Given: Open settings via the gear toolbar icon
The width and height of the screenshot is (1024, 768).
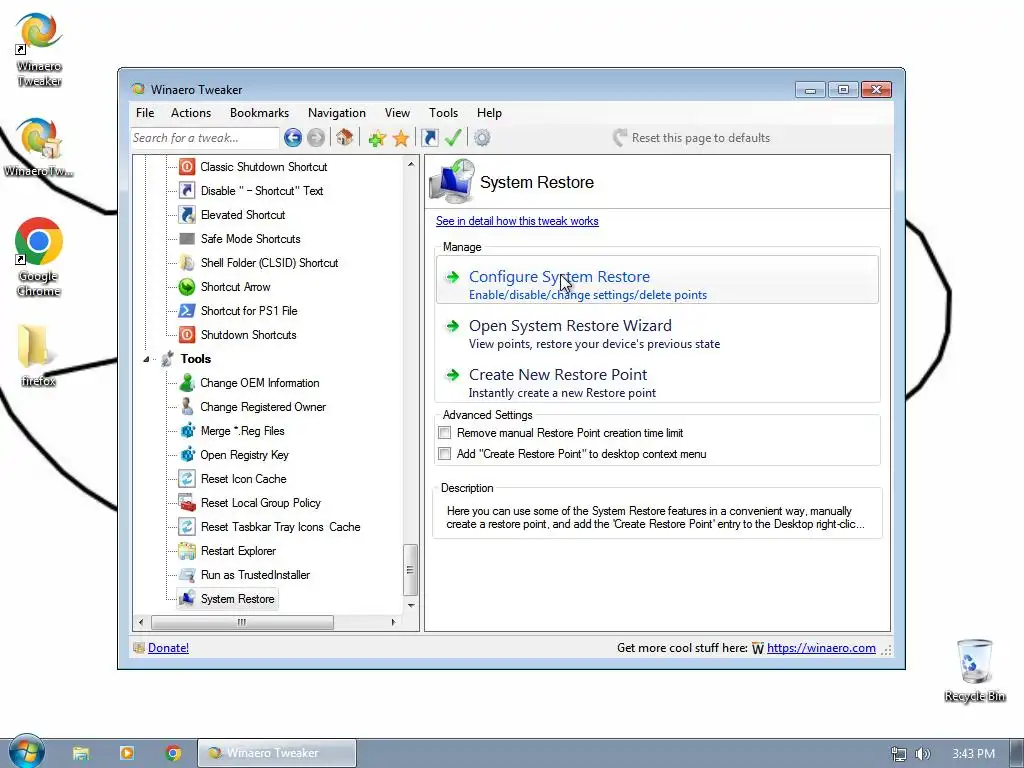Looking at the screenshot, I should point(482,138).
